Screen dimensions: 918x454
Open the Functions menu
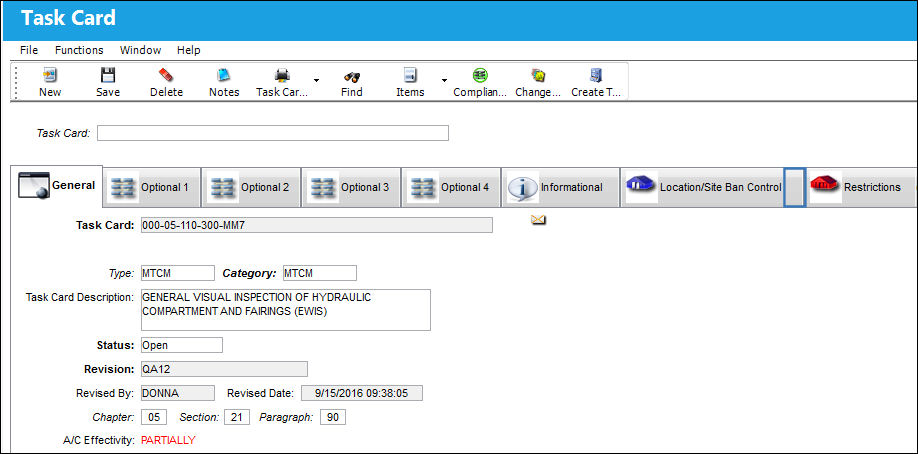(79, 50)
